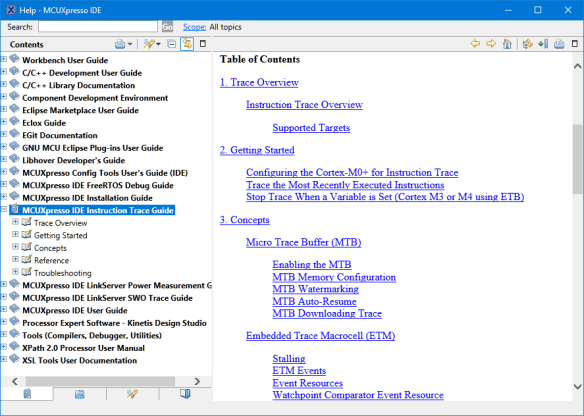
Task: Open the 2. Getting Started link
Action: click(257, 150)
